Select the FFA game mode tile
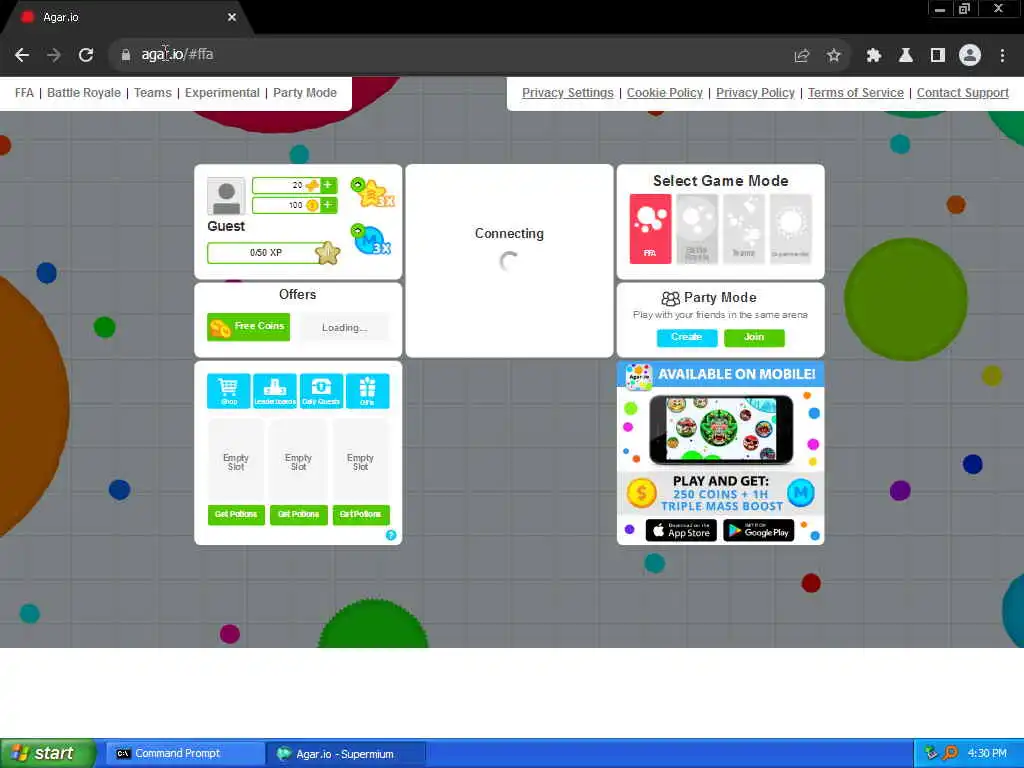Viewport: 1024px width, 768px height. point(650,229)
